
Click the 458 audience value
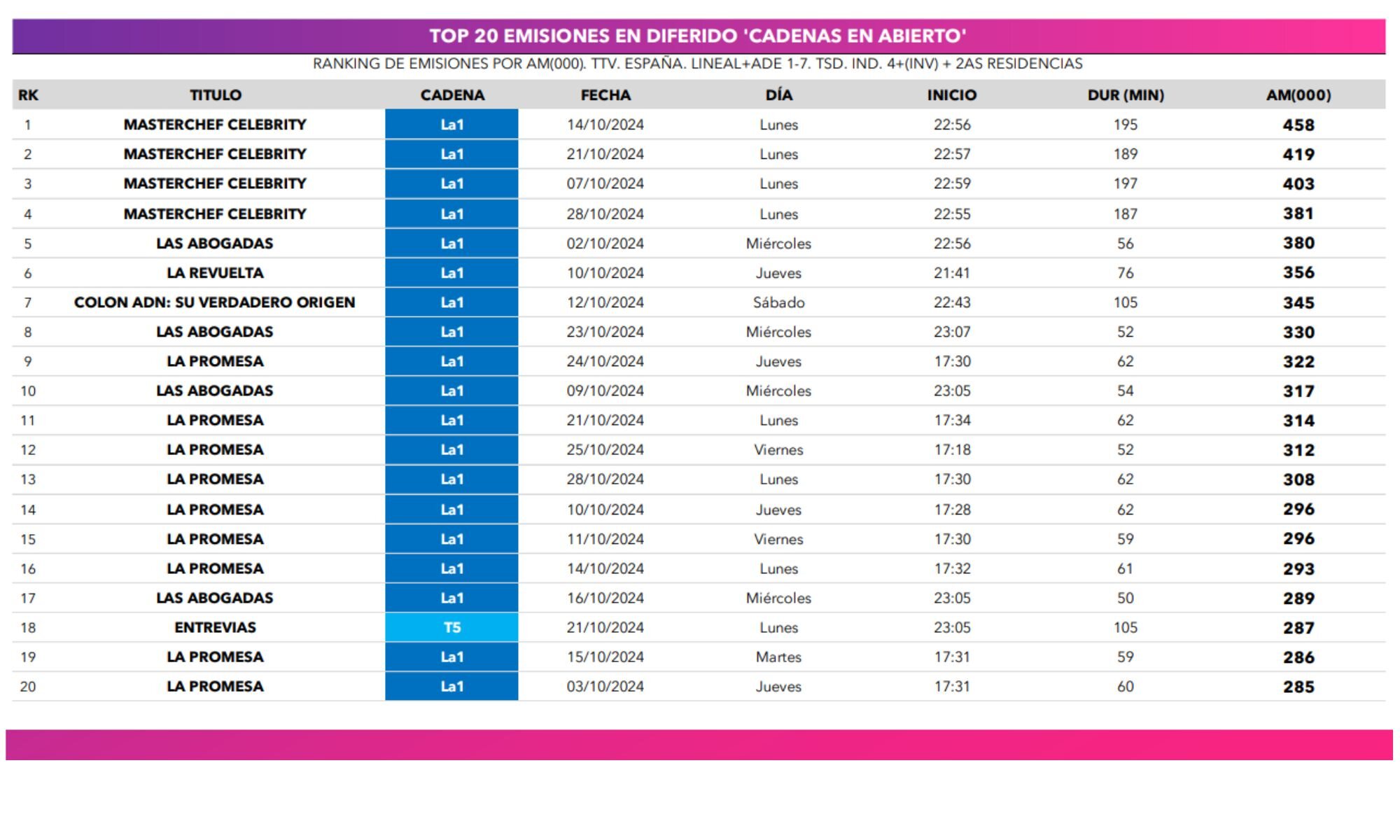pos(1298,125)
